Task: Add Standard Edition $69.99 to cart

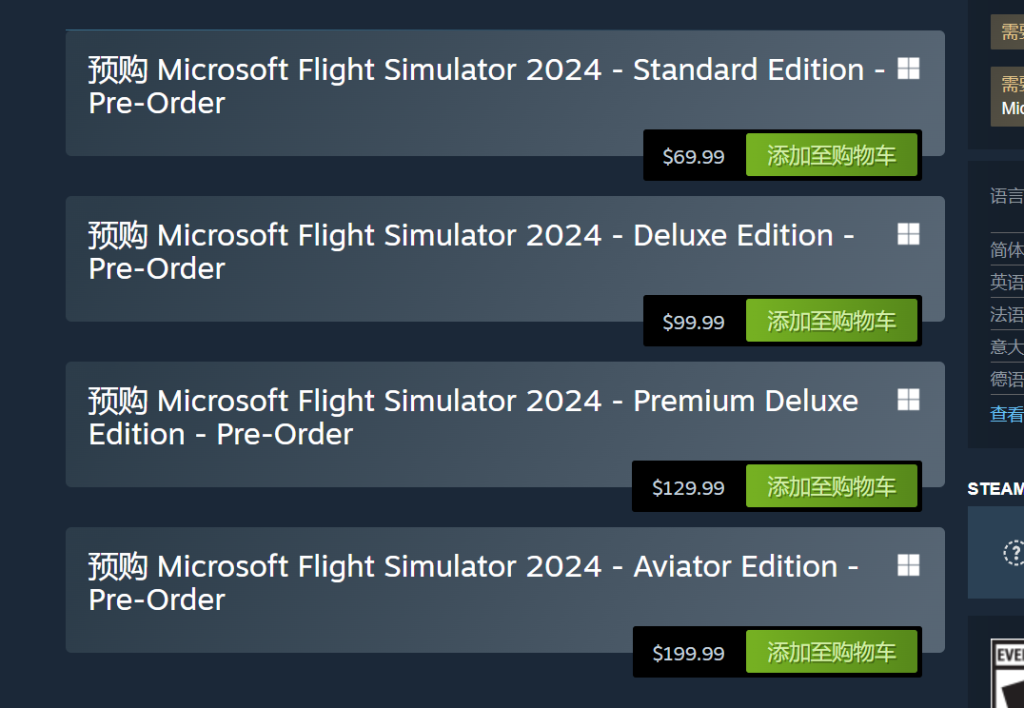Action: pyautogui.click(x=831, y=155)
